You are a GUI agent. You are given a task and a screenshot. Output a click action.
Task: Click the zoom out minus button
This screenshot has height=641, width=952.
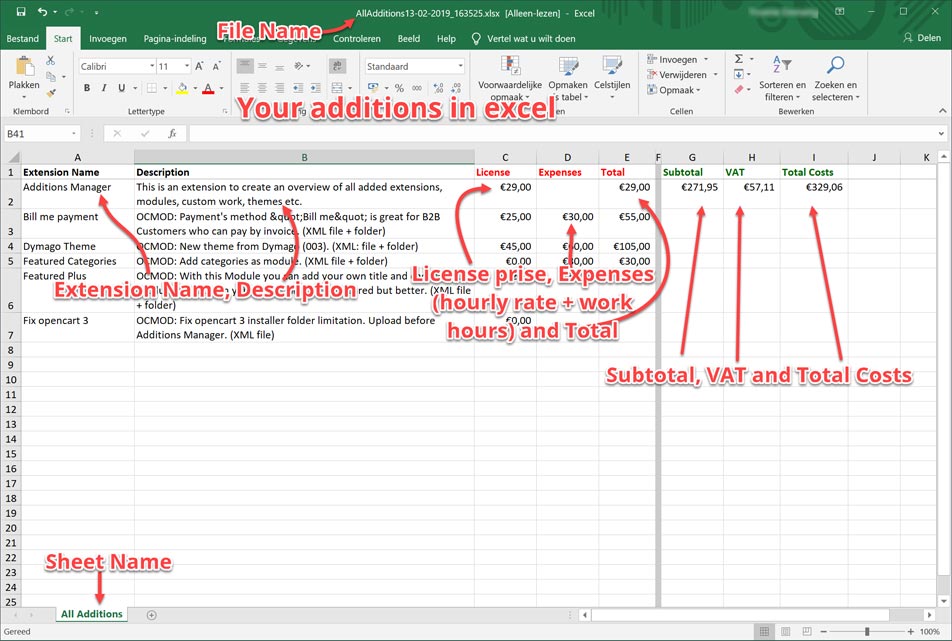[x=823, y=632]
